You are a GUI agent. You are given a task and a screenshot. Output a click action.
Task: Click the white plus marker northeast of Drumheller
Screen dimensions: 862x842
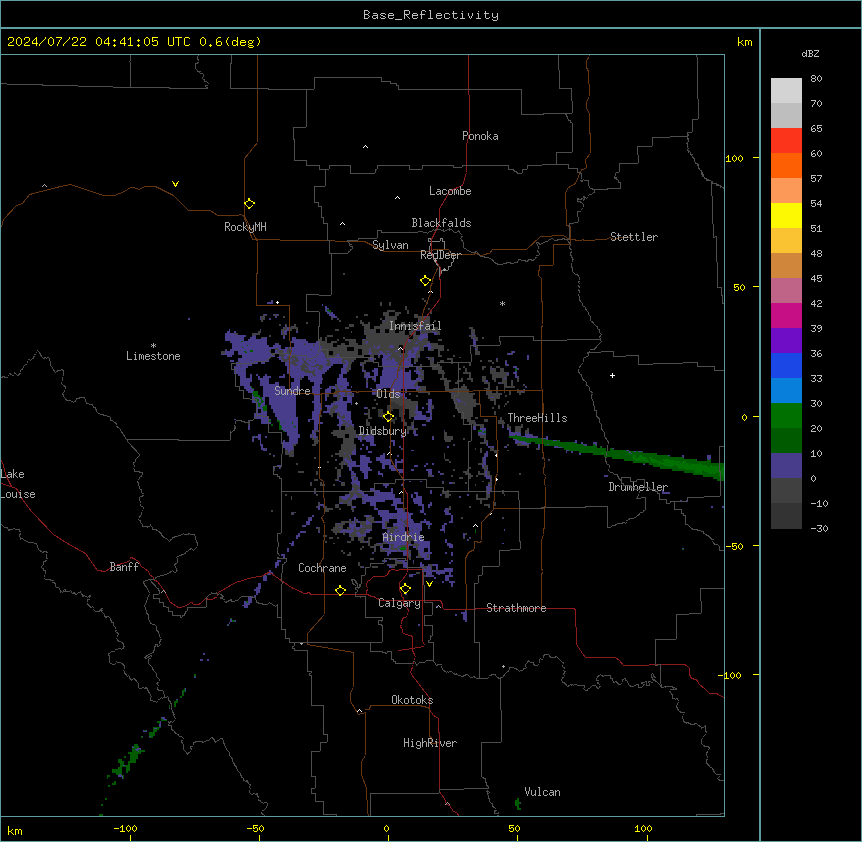612,375
